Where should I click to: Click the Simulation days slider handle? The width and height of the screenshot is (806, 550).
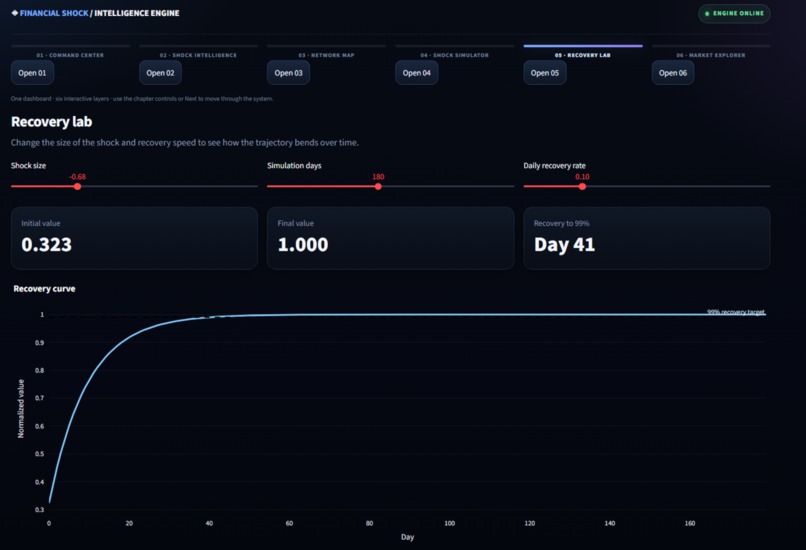378,187
